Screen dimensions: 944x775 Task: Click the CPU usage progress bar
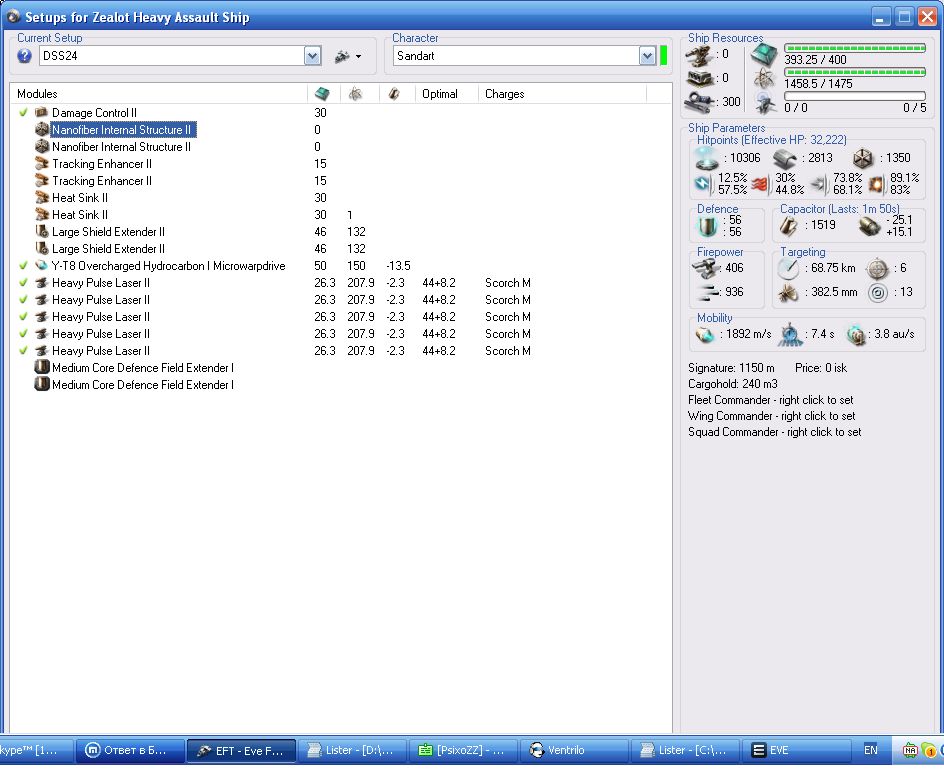pyautogui.click(x=855, y=48)
